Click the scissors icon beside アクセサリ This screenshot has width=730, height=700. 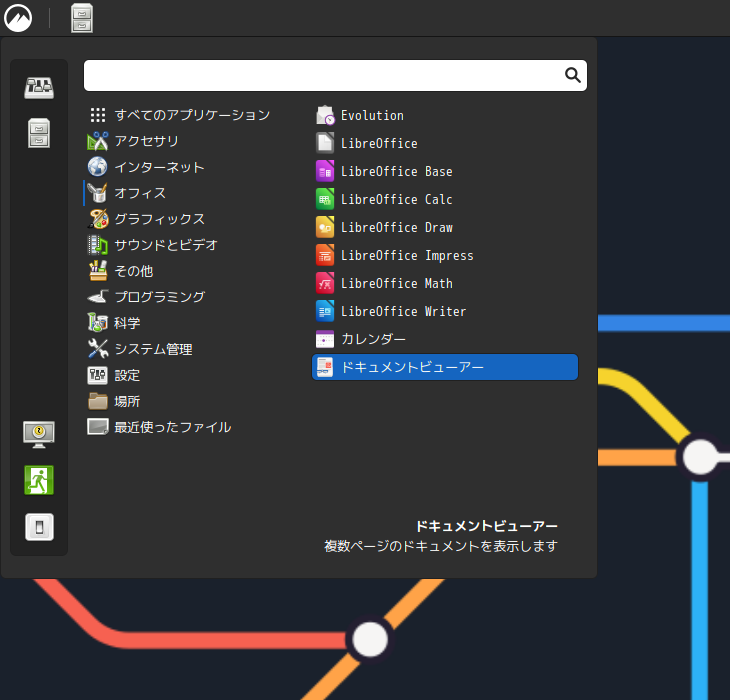click(x=98, y=141)
